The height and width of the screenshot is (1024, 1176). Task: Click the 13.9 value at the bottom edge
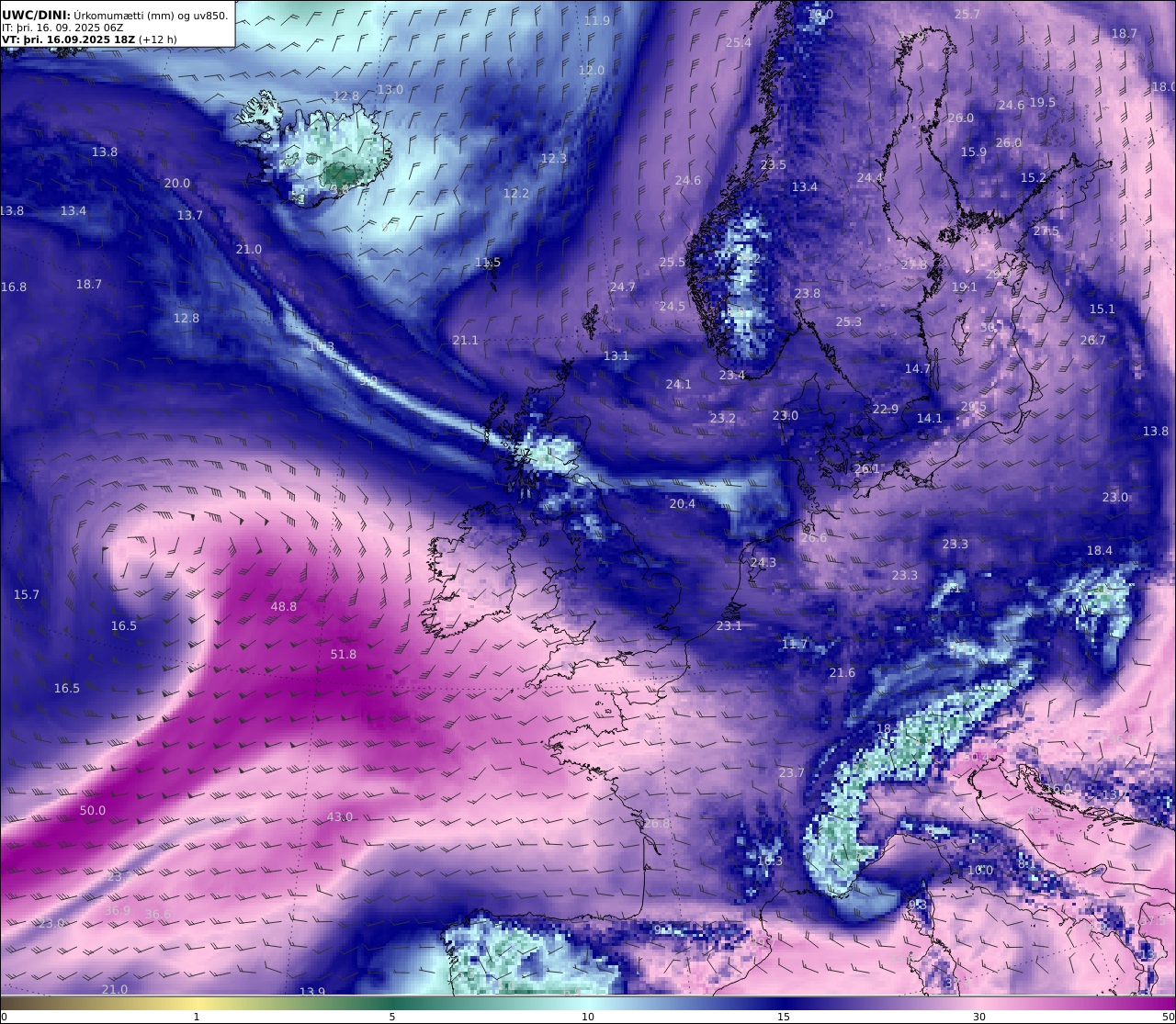coord(312,992)
